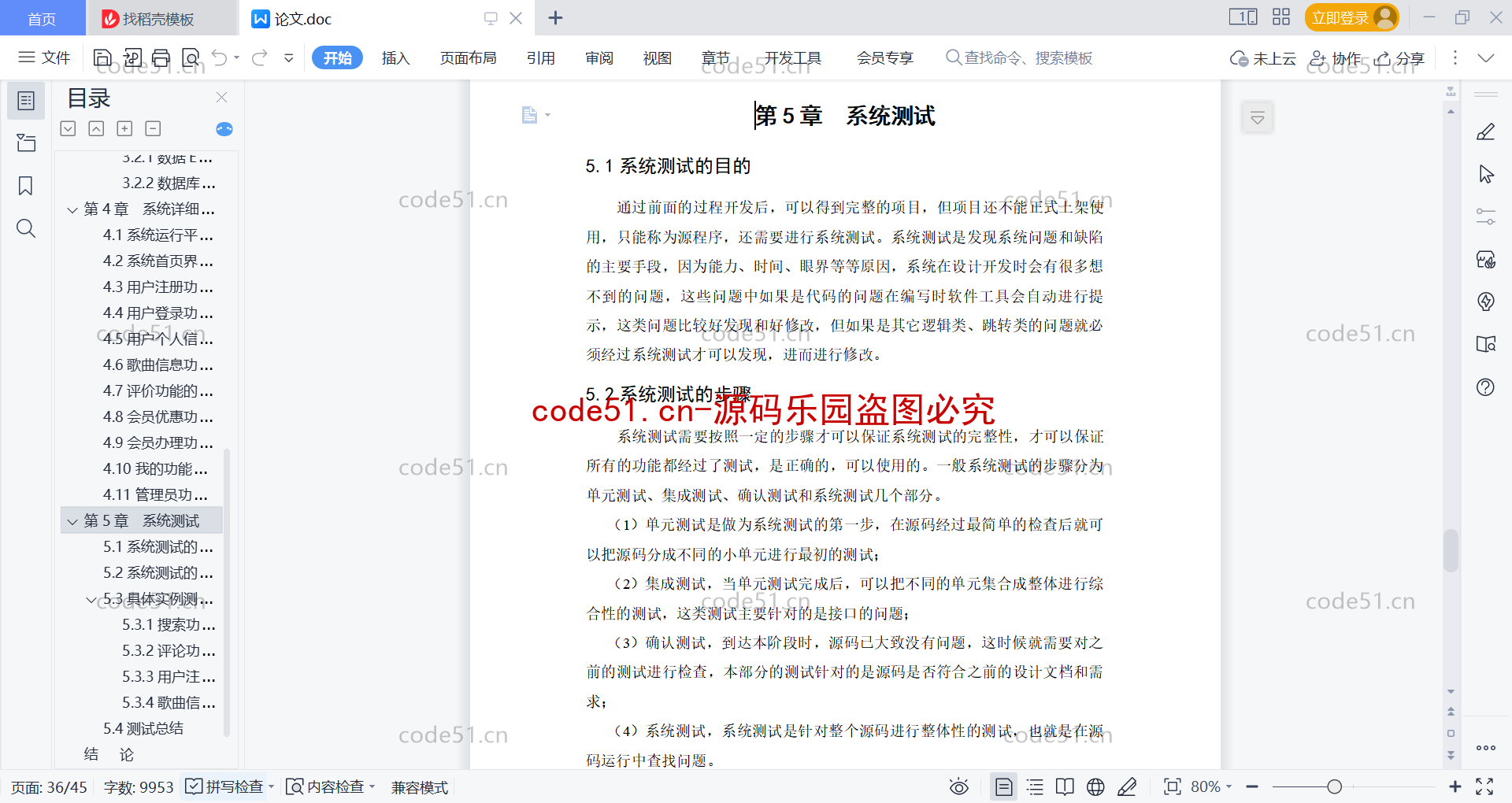This screenshot has height=803, width=1512.
Task: Click the pen edit tool in the right sidebar
Action: 1486,131
